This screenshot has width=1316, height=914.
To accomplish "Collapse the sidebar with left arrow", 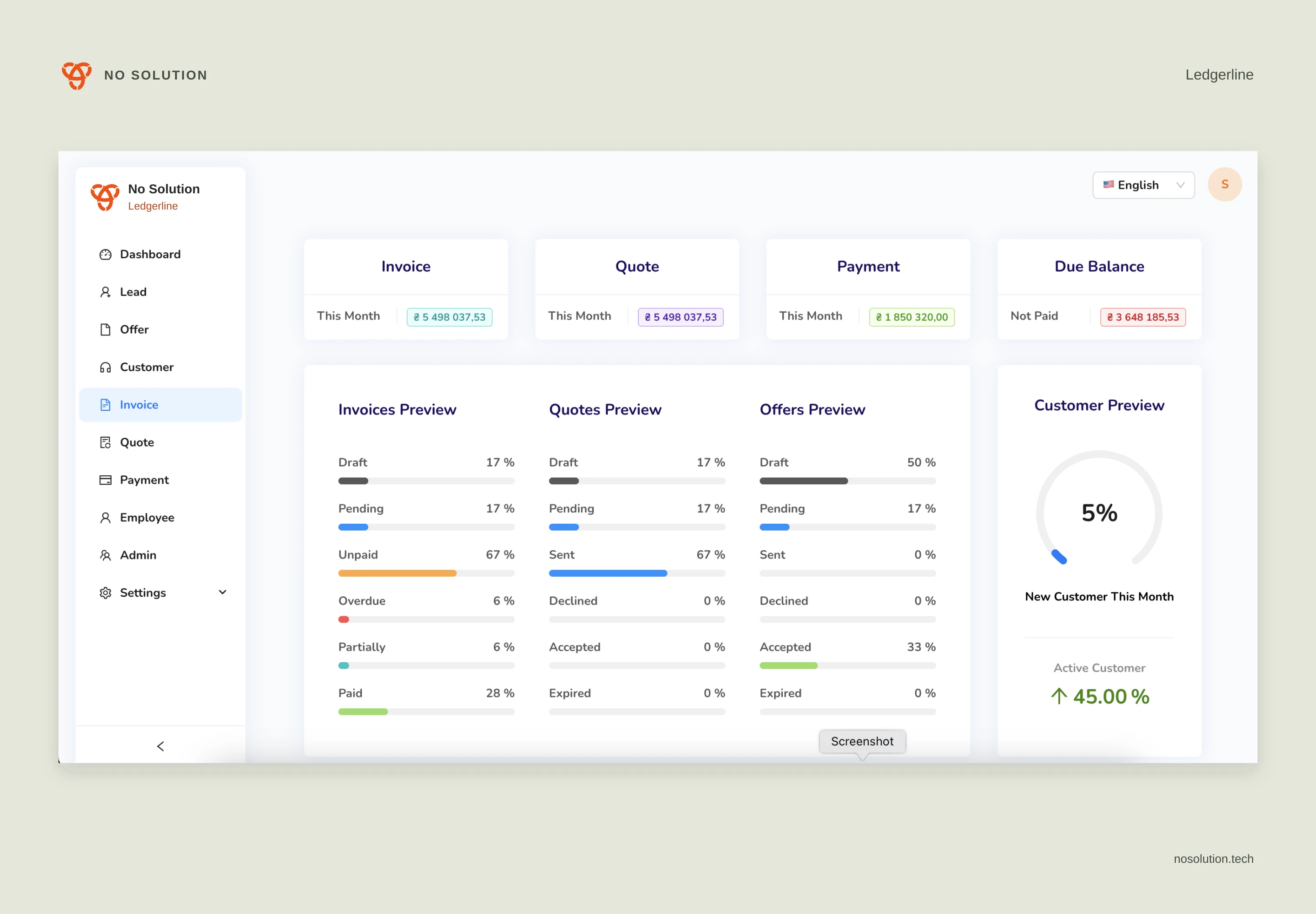I will coord(160,746).
